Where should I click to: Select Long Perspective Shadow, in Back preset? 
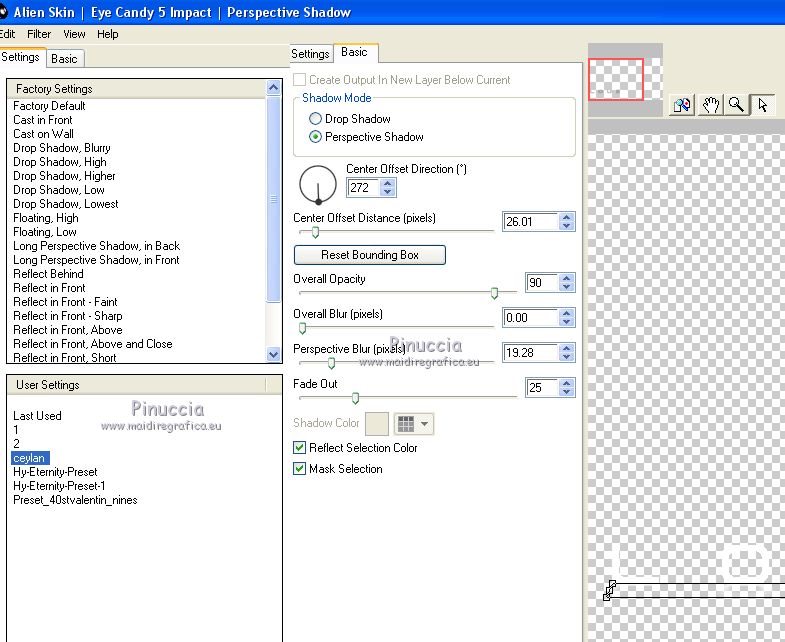click(96, 246)
